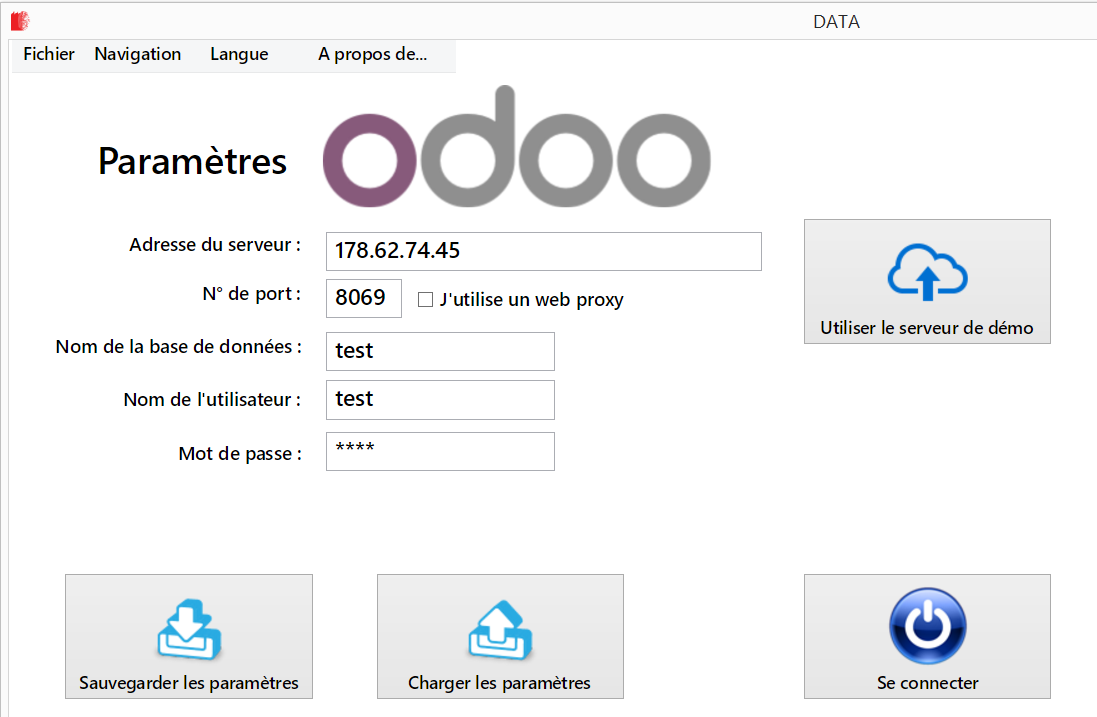
Task: Click the Mot de passe label
Action: (x=241, y=454)
